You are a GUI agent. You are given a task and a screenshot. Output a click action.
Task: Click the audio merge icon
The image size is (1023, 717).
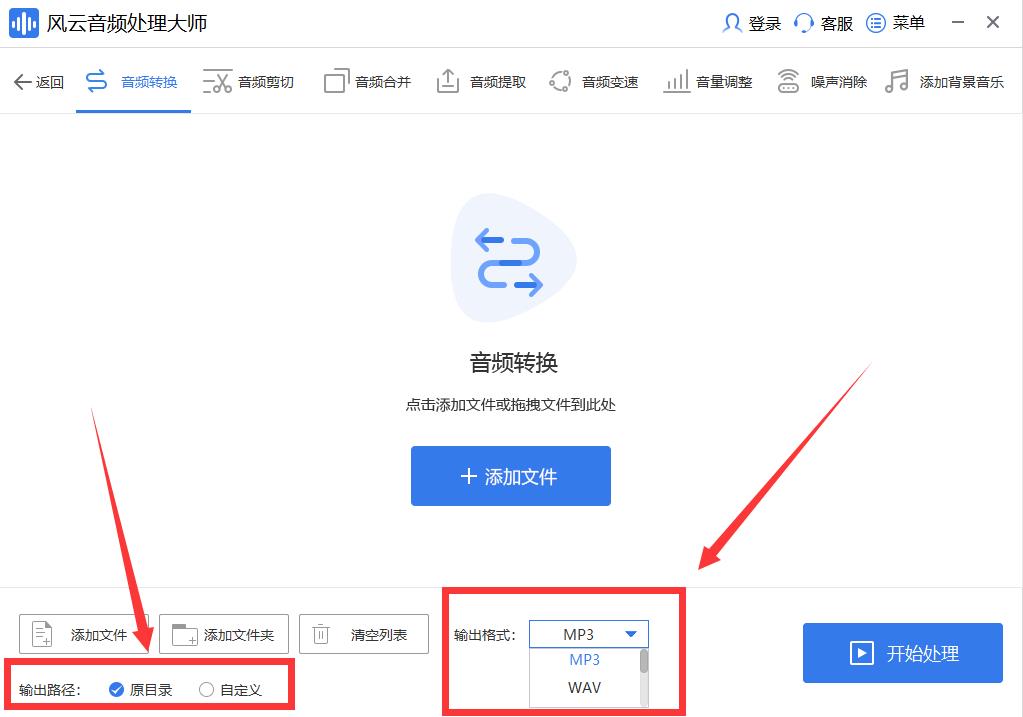click(336, 82)
